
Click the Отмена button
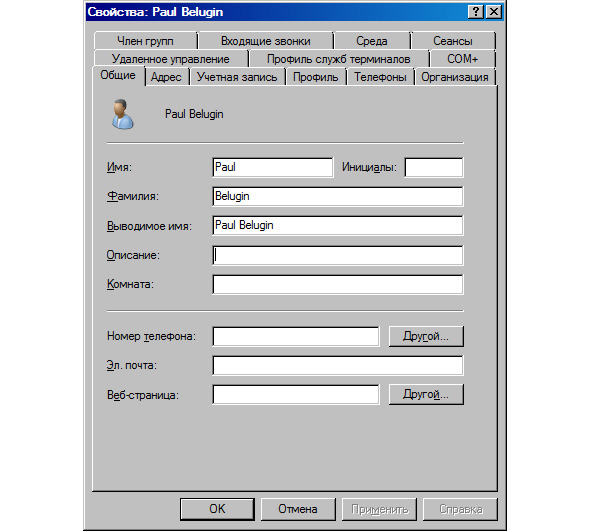(298, 509)
